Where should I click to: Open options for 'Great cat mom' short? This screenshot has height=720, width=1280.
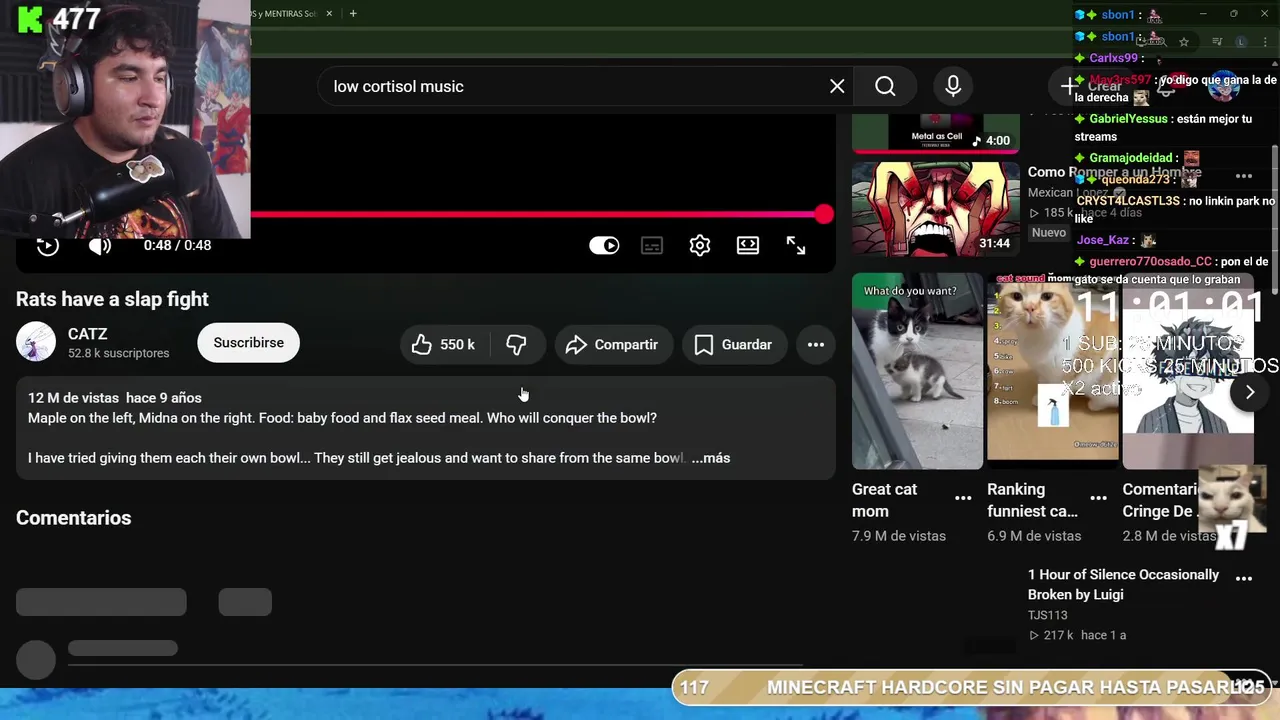[963, 498]
